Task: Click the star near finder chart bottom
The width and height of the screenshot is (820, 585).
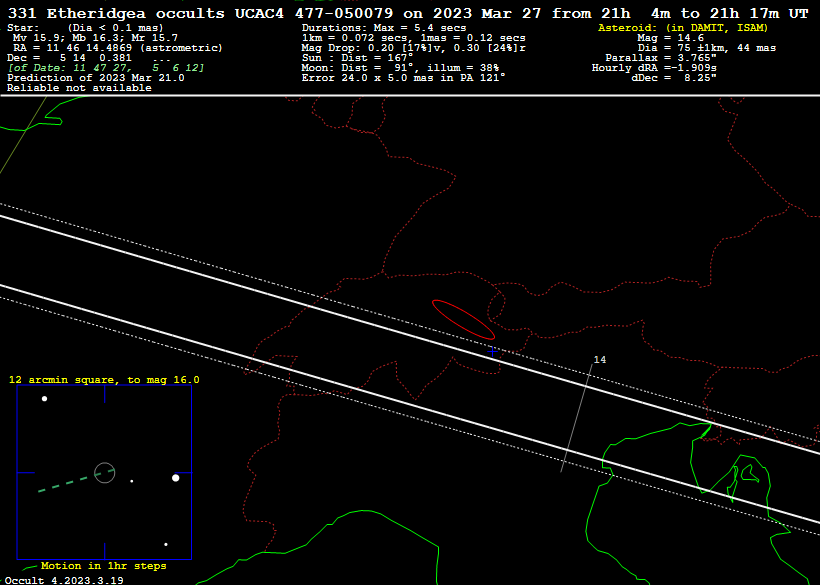Action: coord(166,545)
